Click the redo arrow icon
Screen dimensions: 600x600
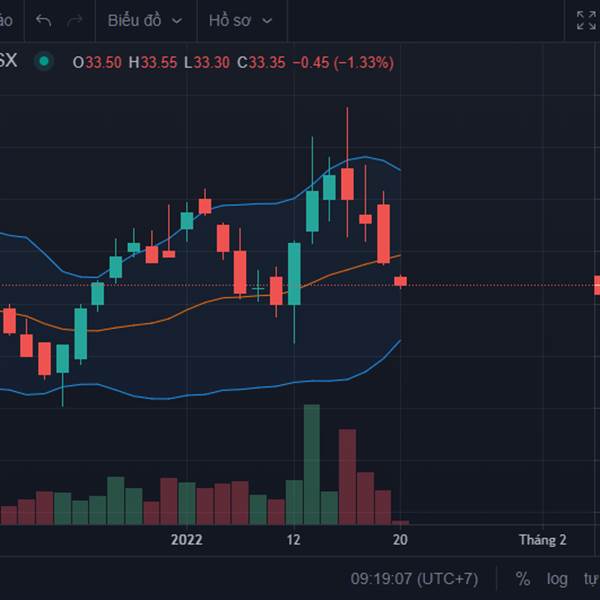[x=75, y=20]
